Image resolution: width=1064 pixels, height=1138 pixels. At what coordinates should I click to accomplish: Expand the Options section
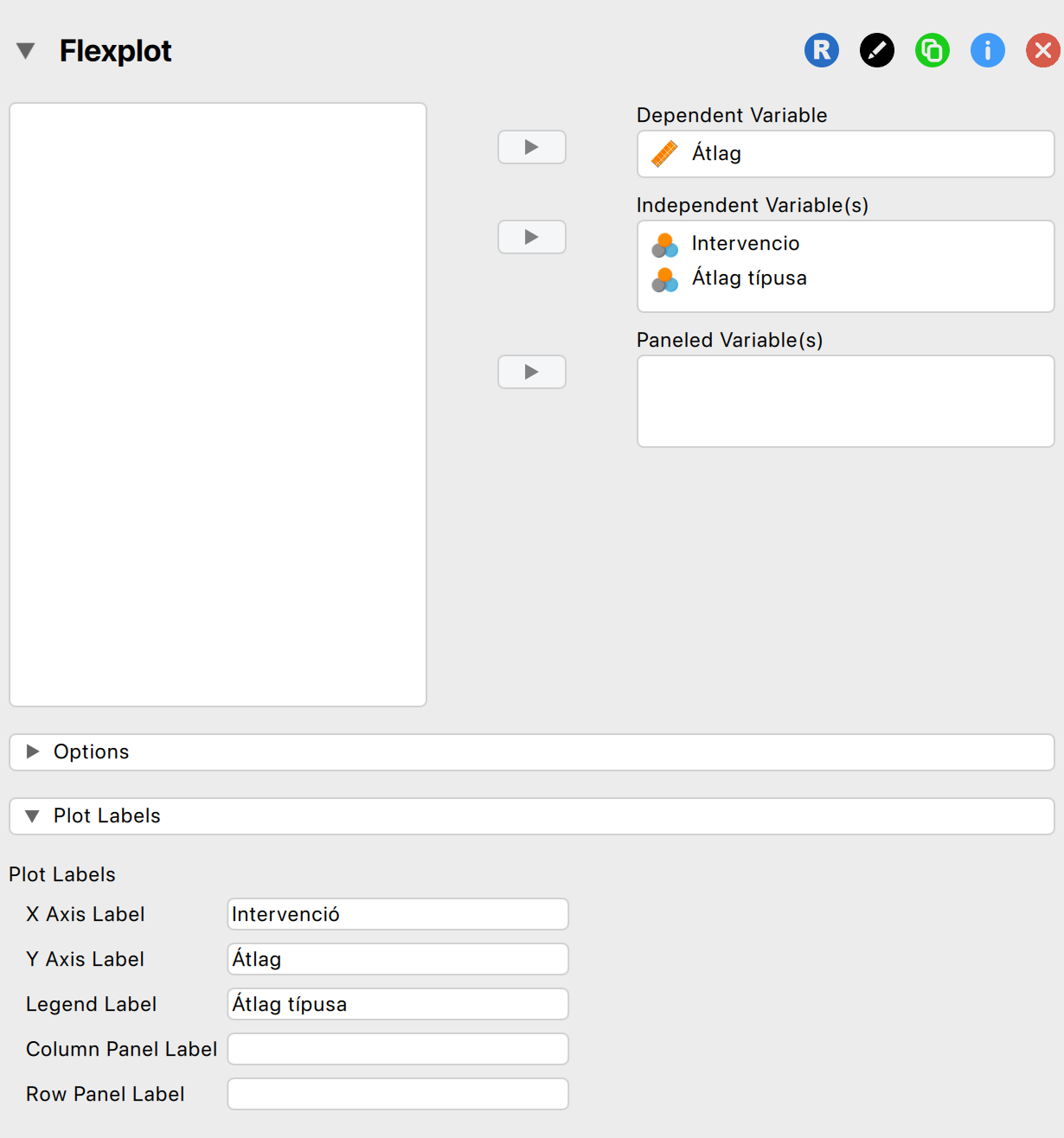33,751
